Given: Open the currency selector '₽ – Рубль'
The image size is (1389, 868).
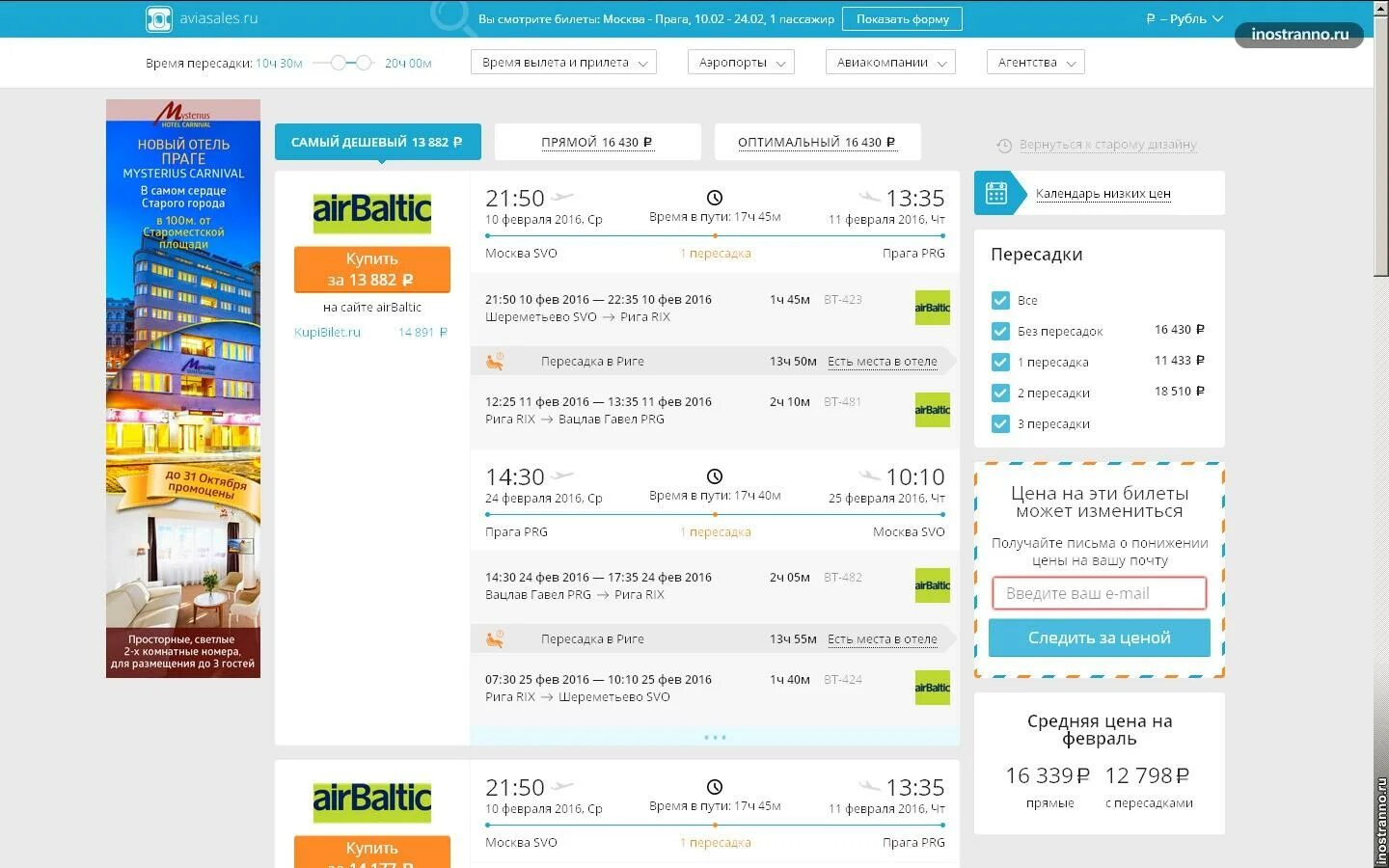Looking at the screenshot, I should 1185,18.
